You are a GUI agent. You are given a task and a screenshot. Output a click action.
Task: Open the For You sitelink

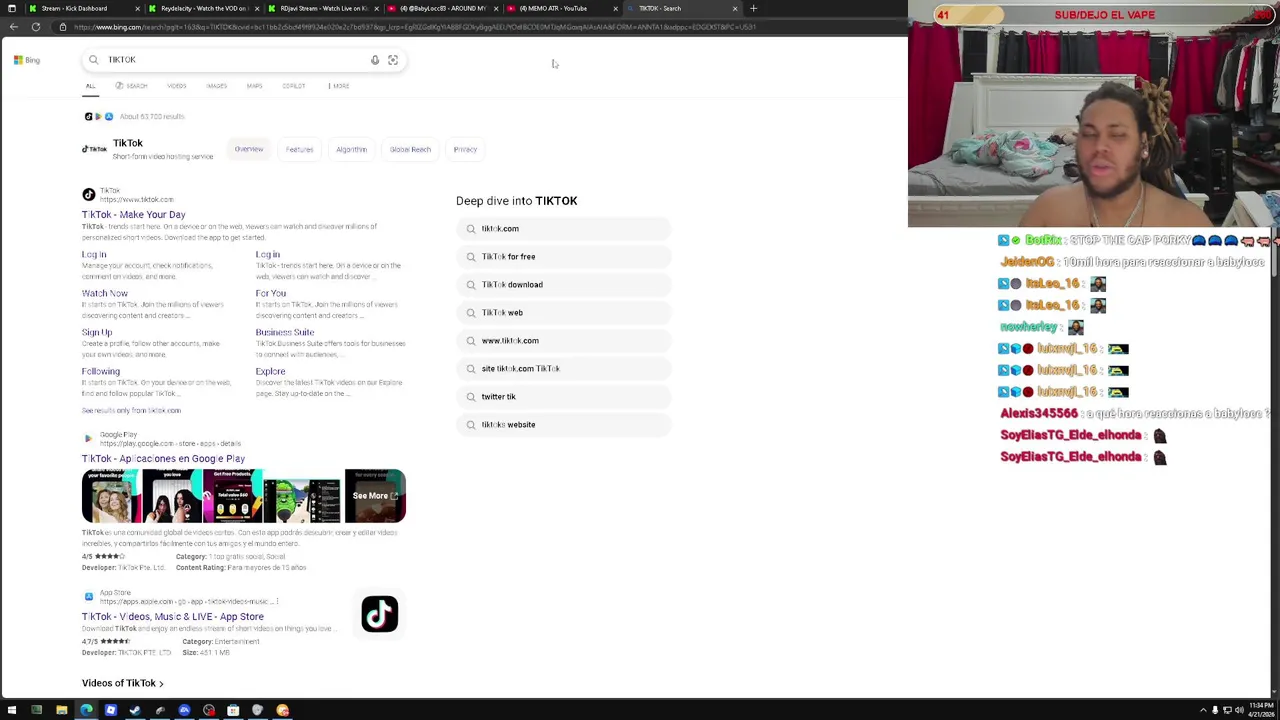point(270,294)
